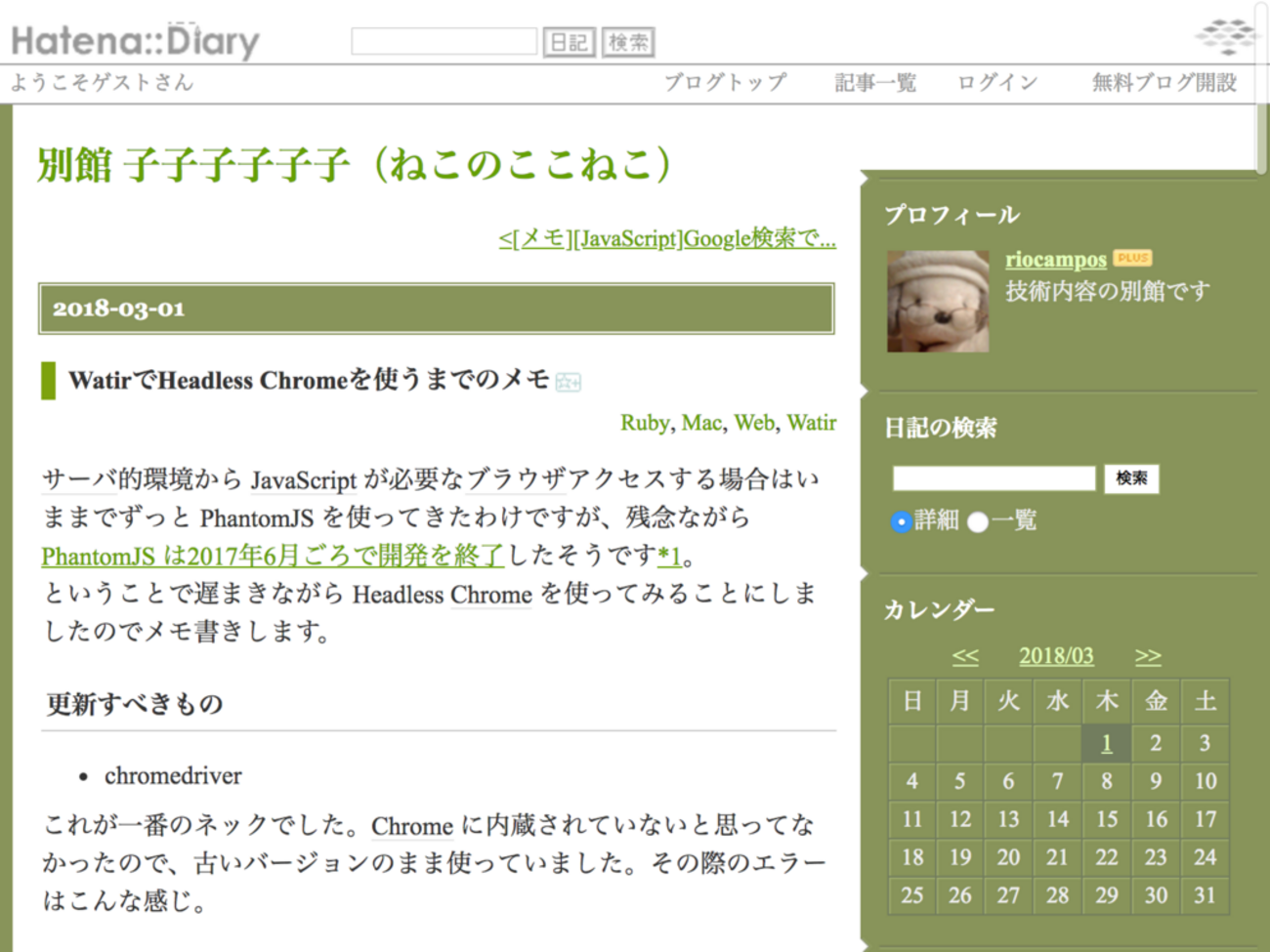This screenshot has width=1270, height=952.
Task: Focus the header search text field
Action: coord(444,41)
